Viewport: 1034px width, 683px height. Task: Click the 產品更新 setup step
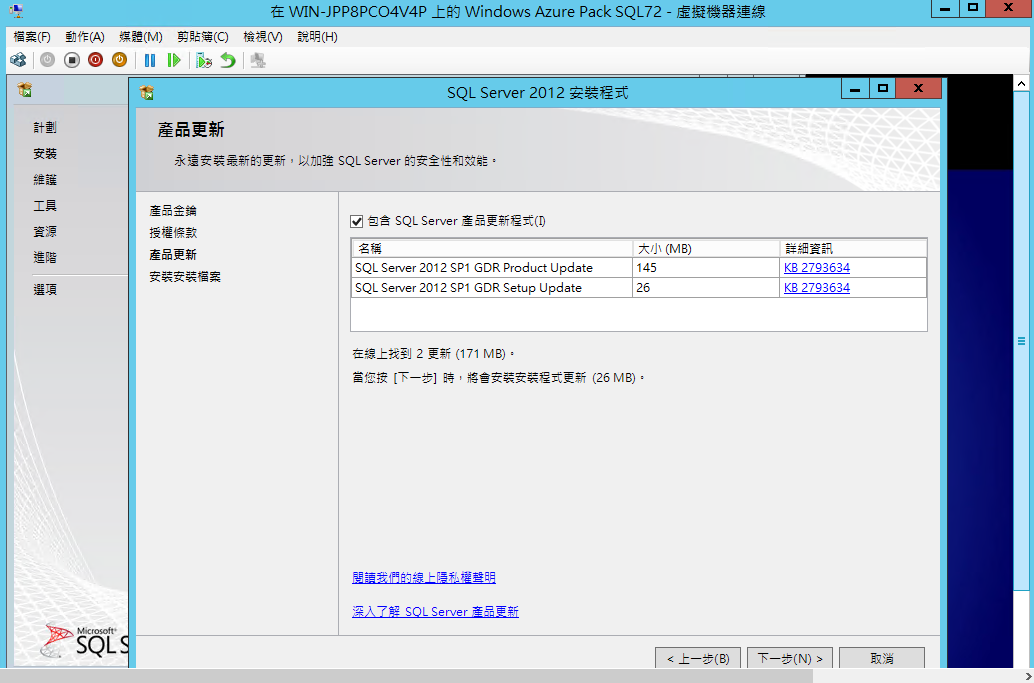pos(173,254)
